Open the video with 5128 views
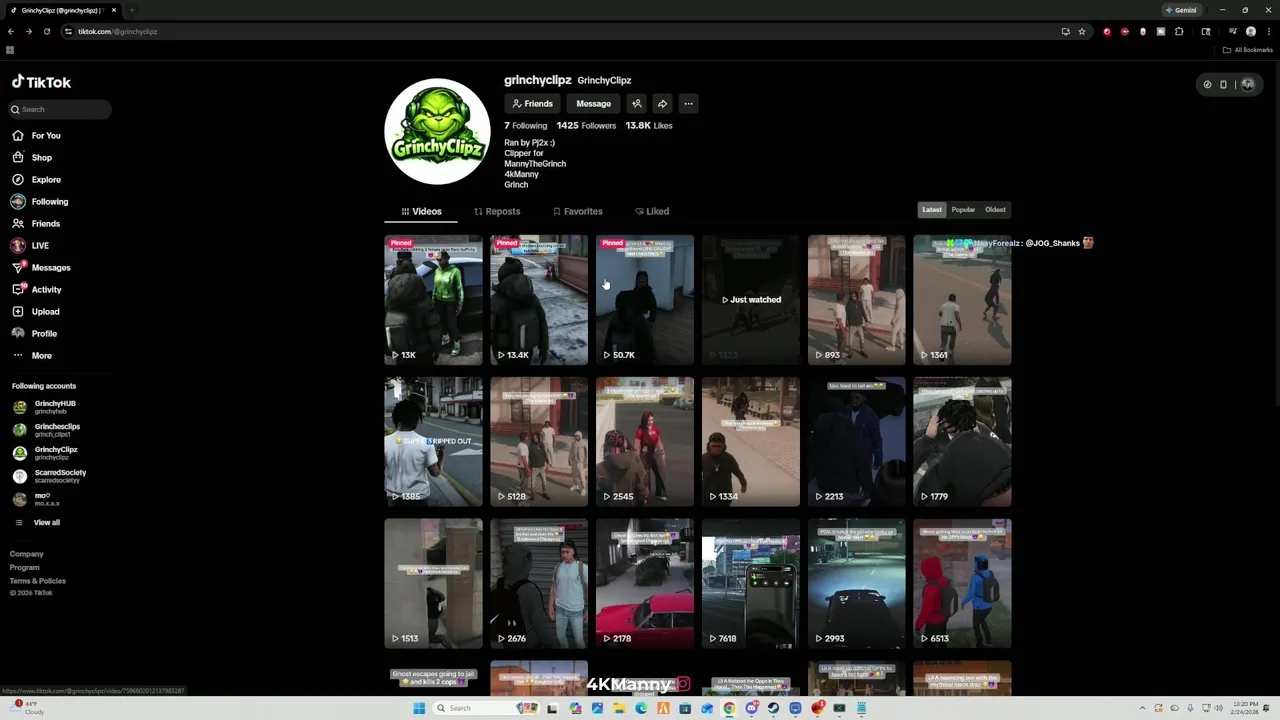Viewport: 1280px width, 720px height. click(x=539, y=442)
